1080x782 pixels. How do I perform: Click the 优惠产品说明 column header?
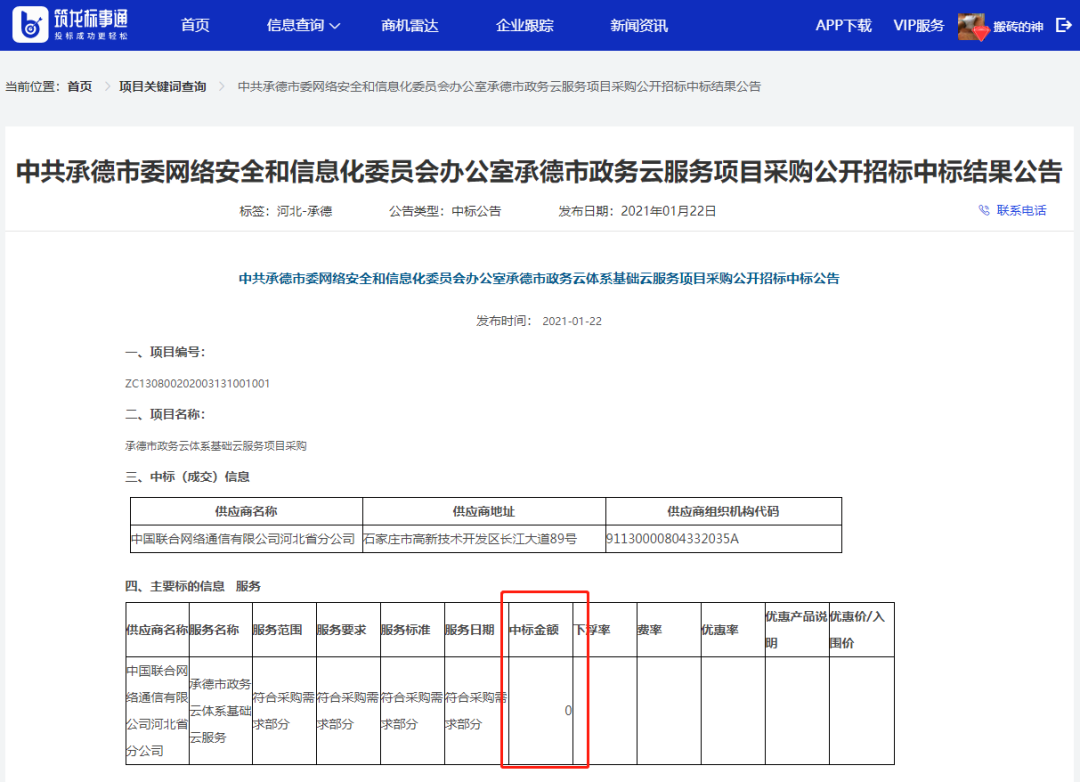click(797, 630)
